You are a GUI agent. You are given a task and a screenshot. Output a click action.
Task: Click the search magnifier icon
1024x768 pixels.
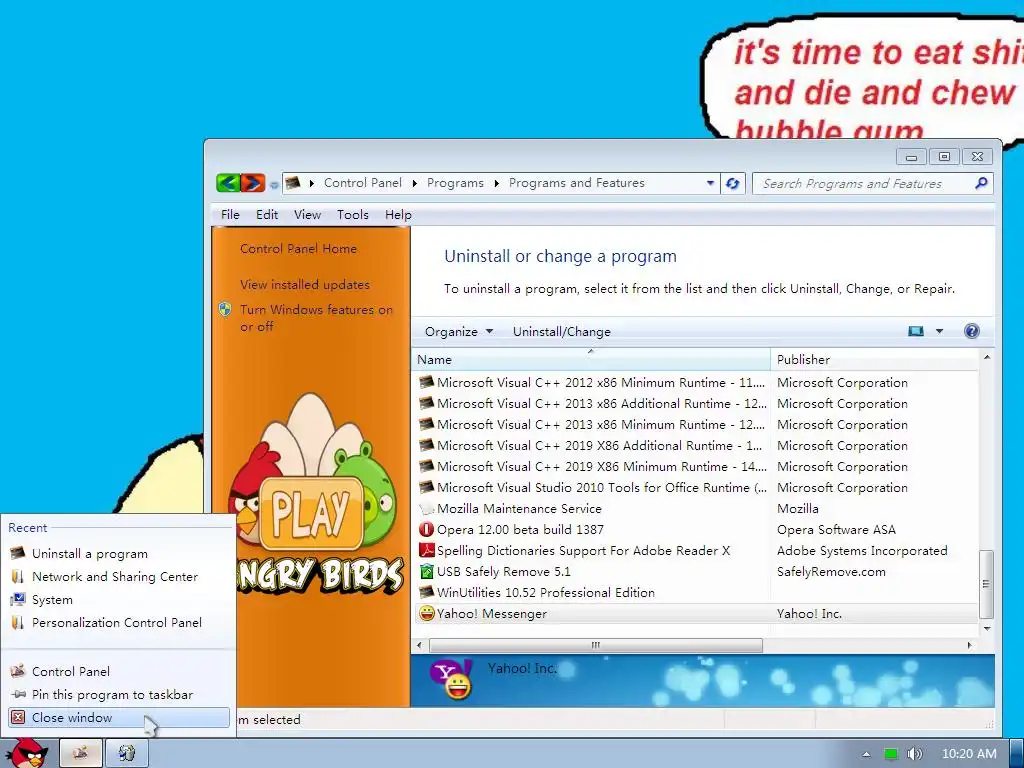click(x=981, y=184)
